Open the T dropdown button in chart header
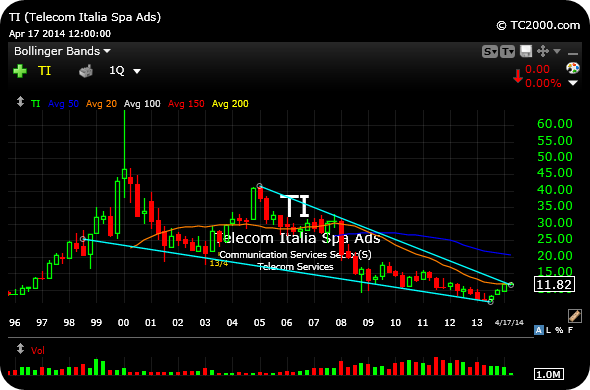The image size is (590, 390). coord(508,52)
